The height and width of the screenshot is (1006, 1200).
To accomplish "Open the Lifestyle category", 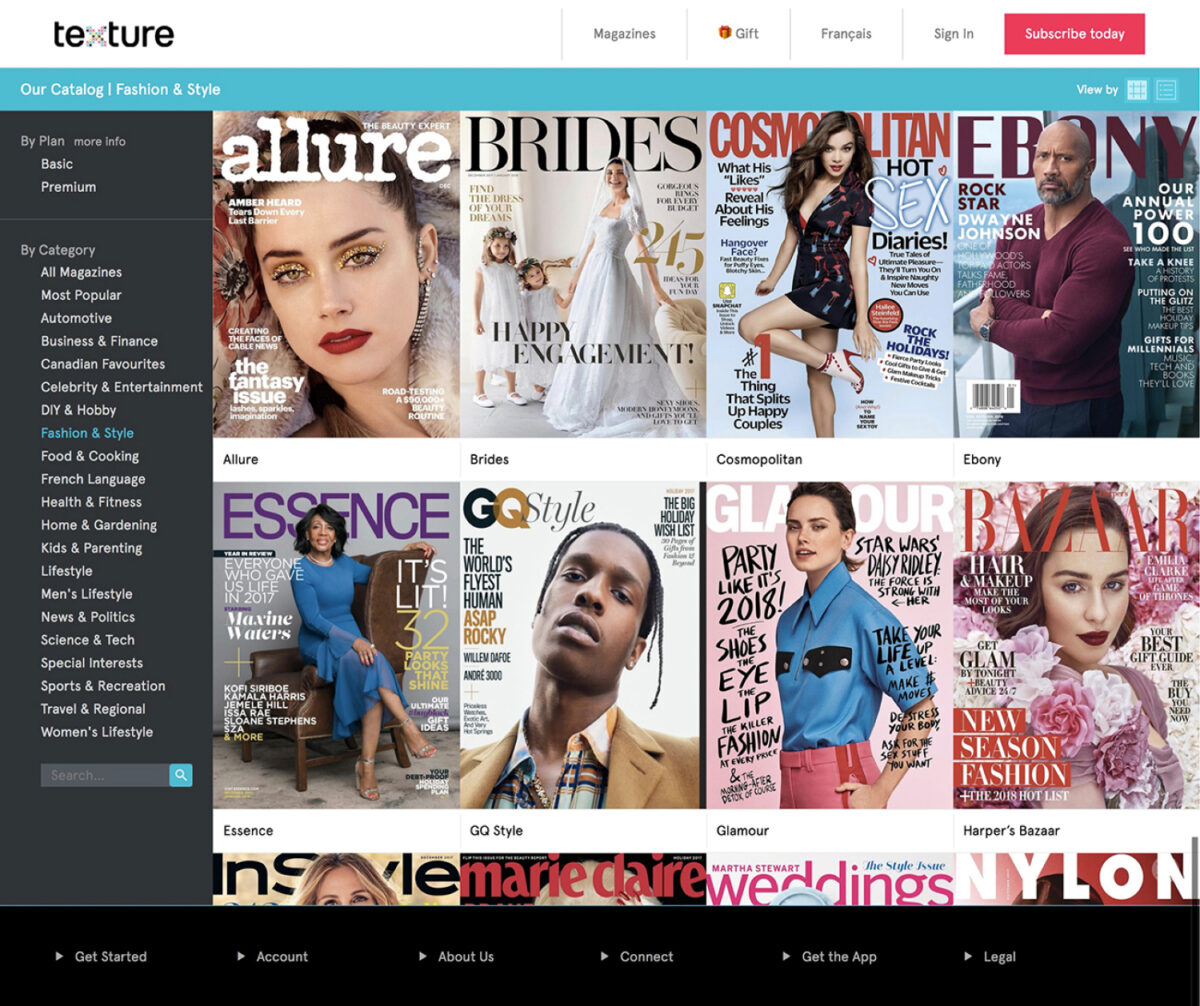I will (67, 571).
